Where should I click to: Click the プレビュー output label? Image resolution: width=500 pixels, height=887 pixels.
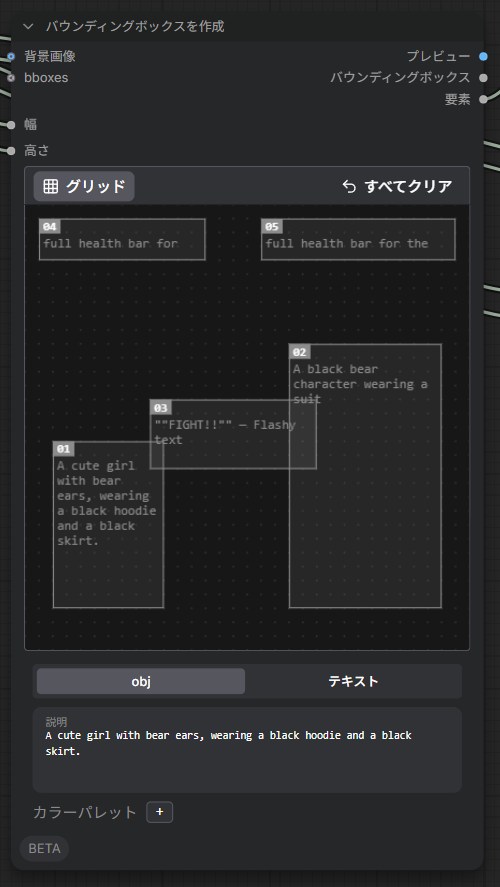438,56
